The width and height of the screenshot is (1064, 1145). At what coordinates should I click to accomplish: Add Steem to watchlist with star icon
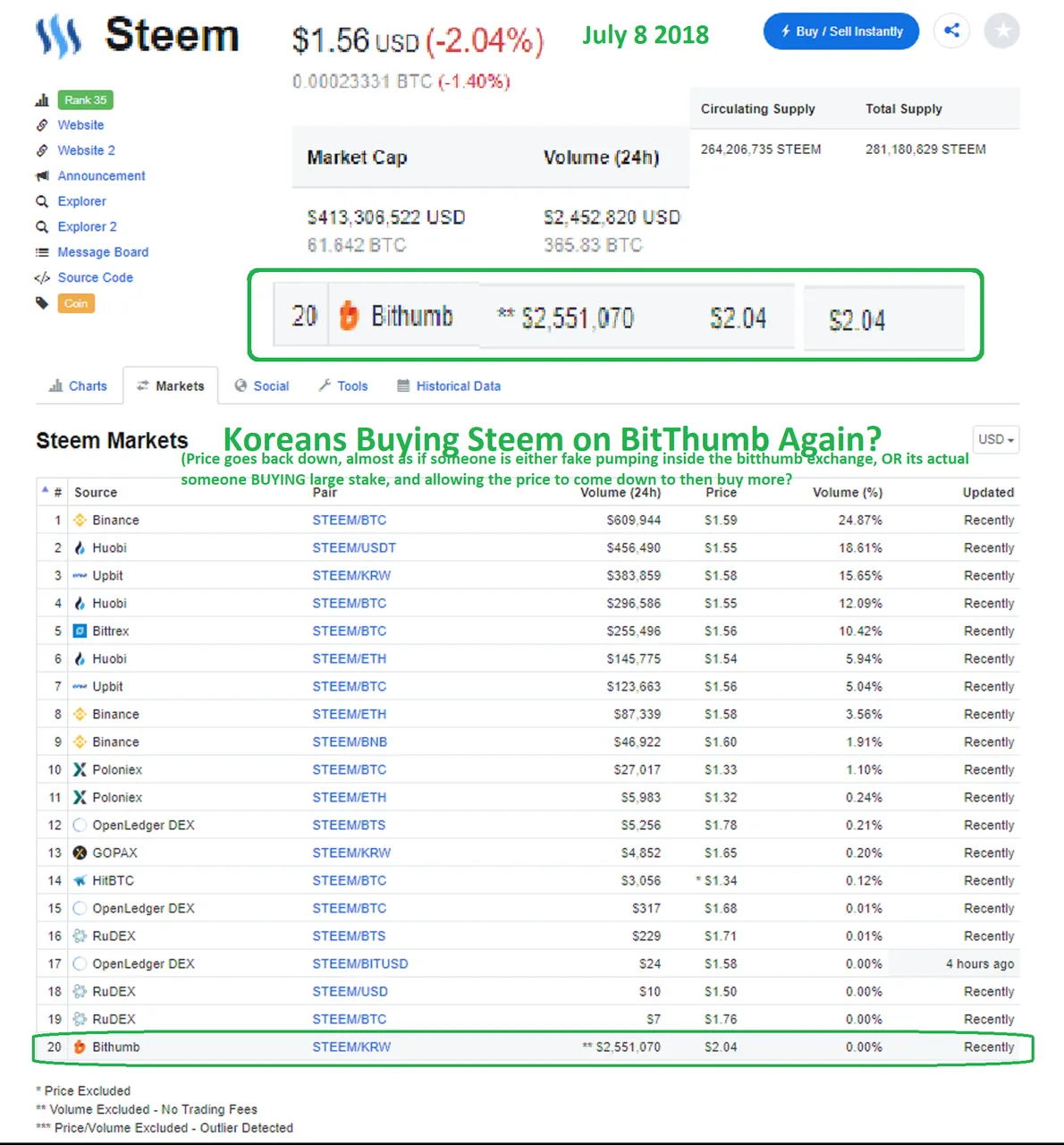tap(1002, 30)
